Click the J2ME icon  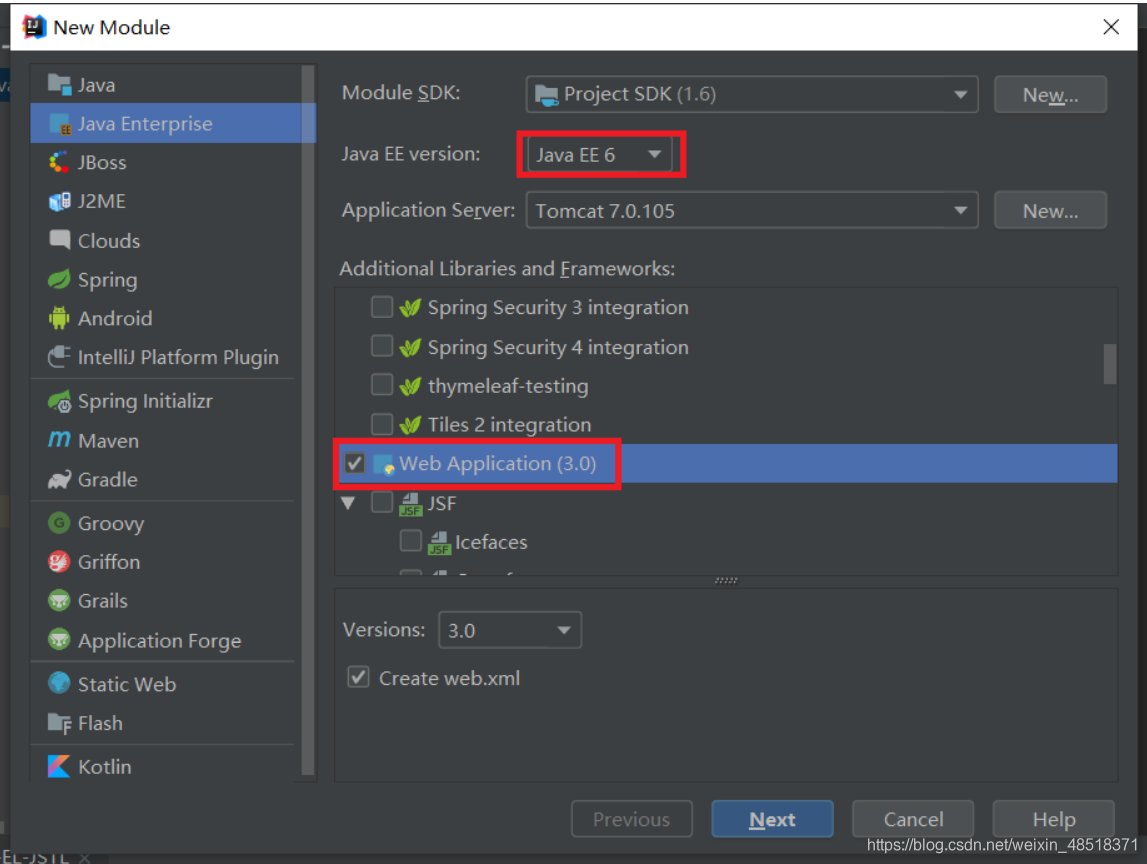click(59, 201)
